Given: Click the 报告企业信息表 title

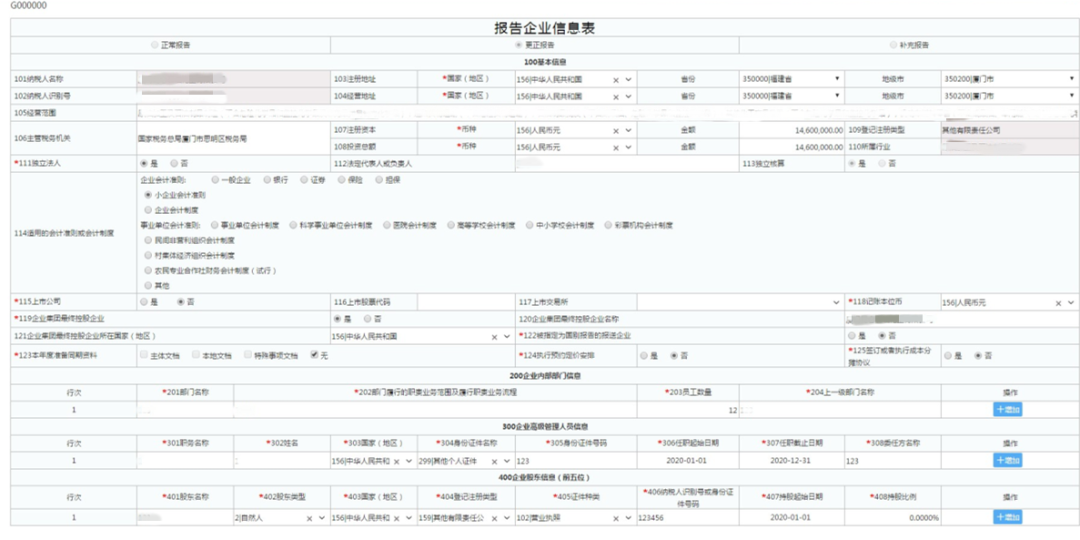Looking at the screenshot, I should click(545, 28).
